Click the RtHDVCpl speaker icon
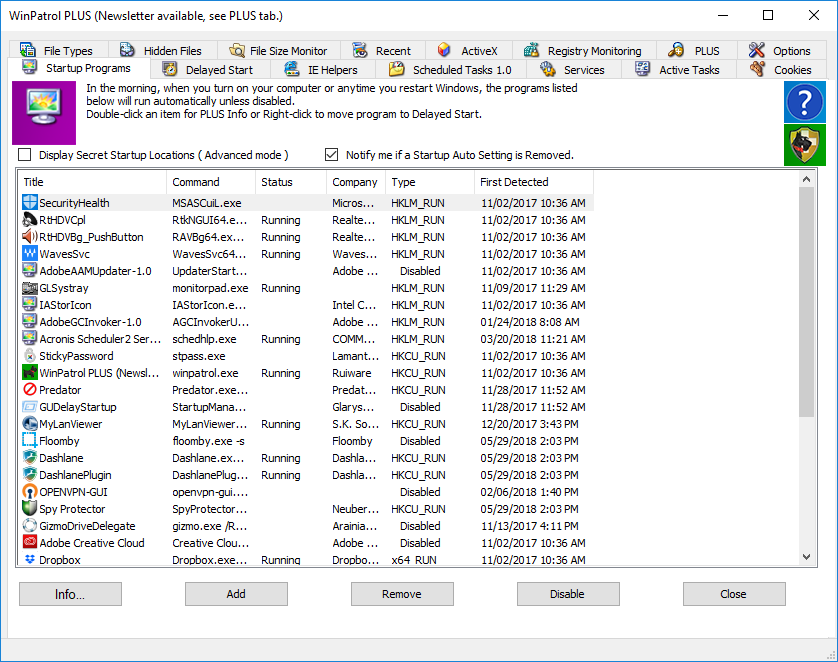 [x=30, y=220]
